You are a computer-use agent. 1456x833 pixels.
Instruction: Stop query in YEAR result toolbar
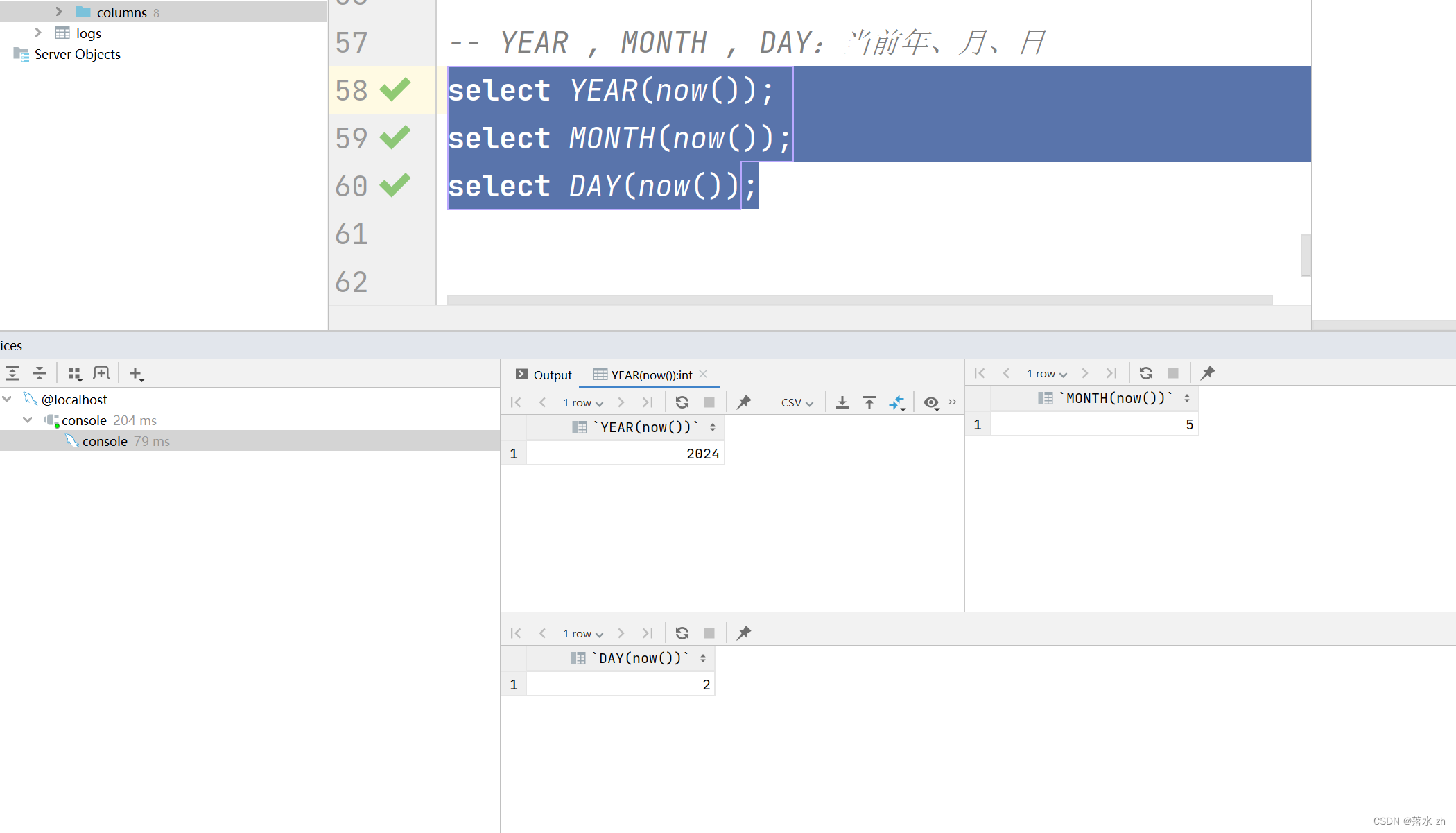click(x=709, y=402)
